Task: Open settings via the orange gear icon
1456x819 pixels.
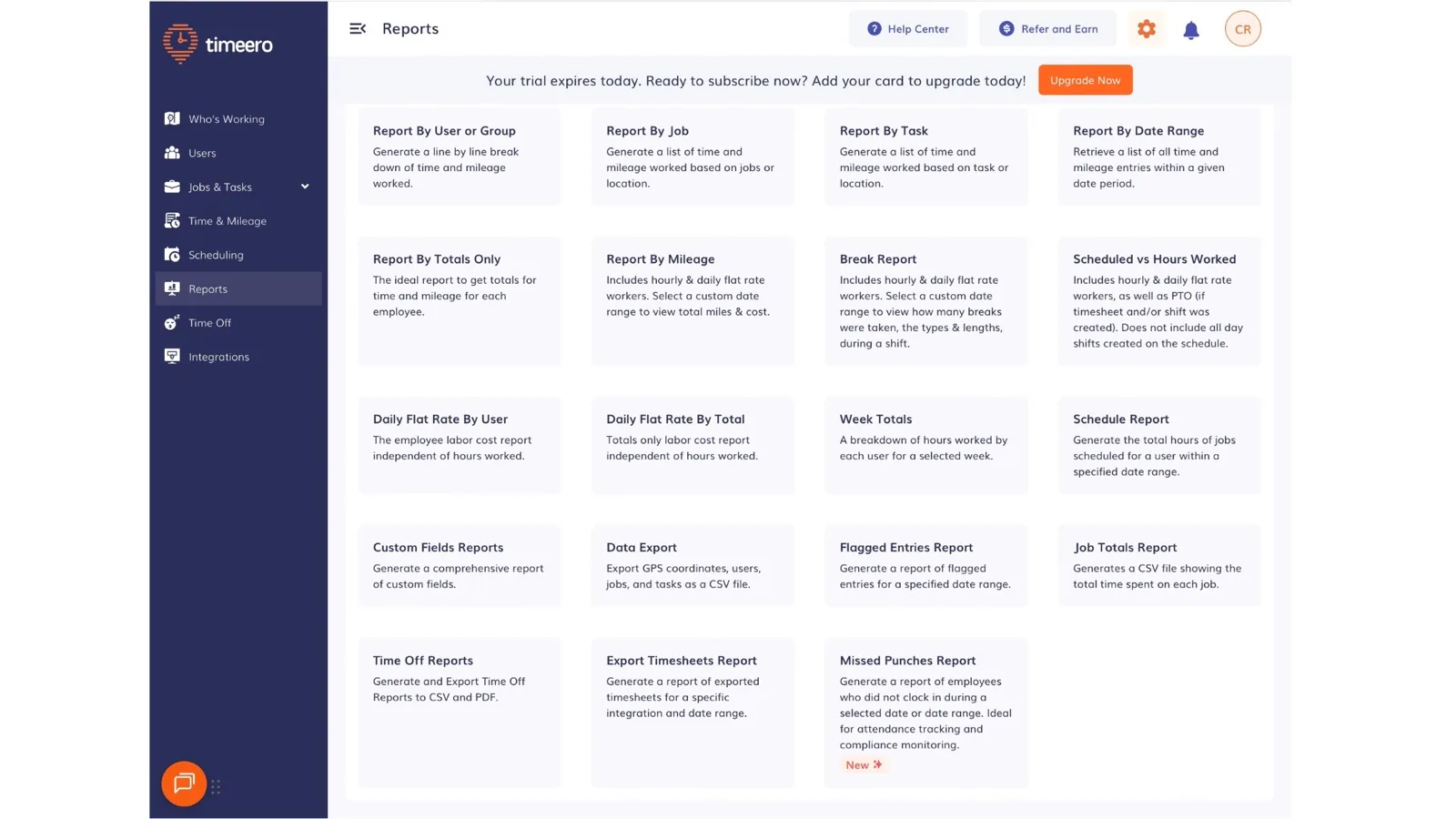Action: click(1147, 29)
